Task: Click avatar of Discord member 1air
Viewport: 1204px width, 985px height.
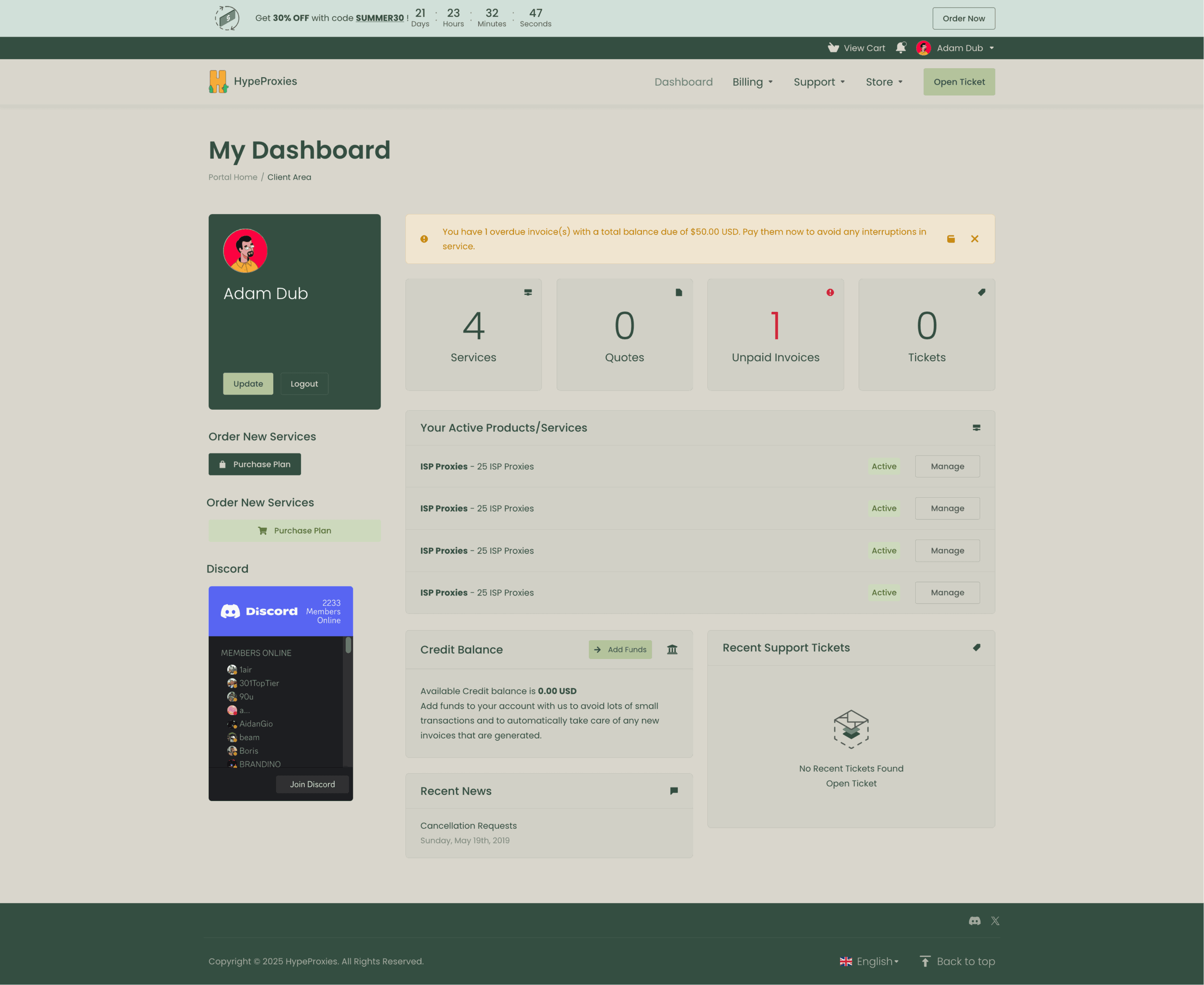Action: pyautogui.click(x=232, y=669)
